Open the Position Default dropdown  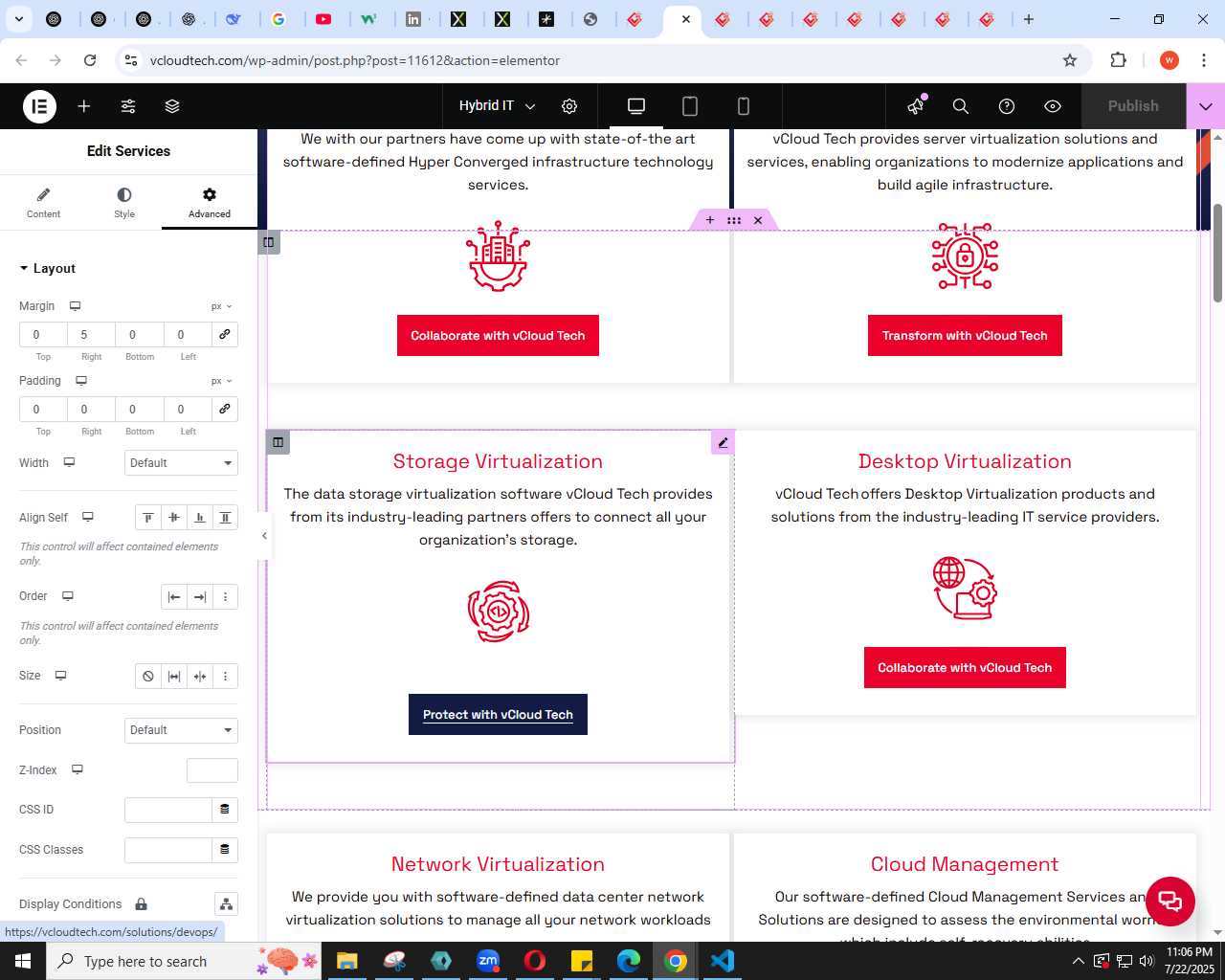click(181, 730)
